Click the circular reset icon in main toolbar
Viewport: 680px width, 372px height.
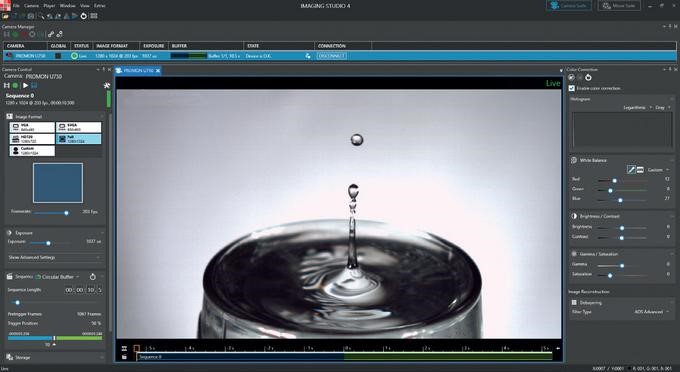(84, 16)
